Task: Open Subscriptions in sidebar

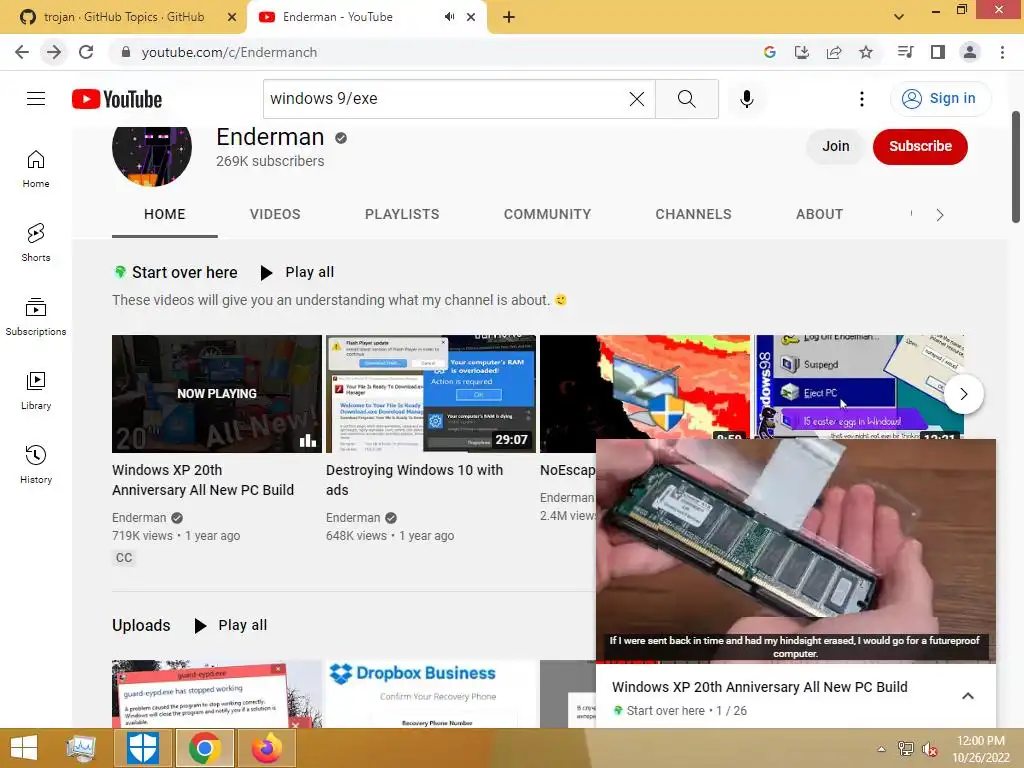Action: [x=36, y=316]
